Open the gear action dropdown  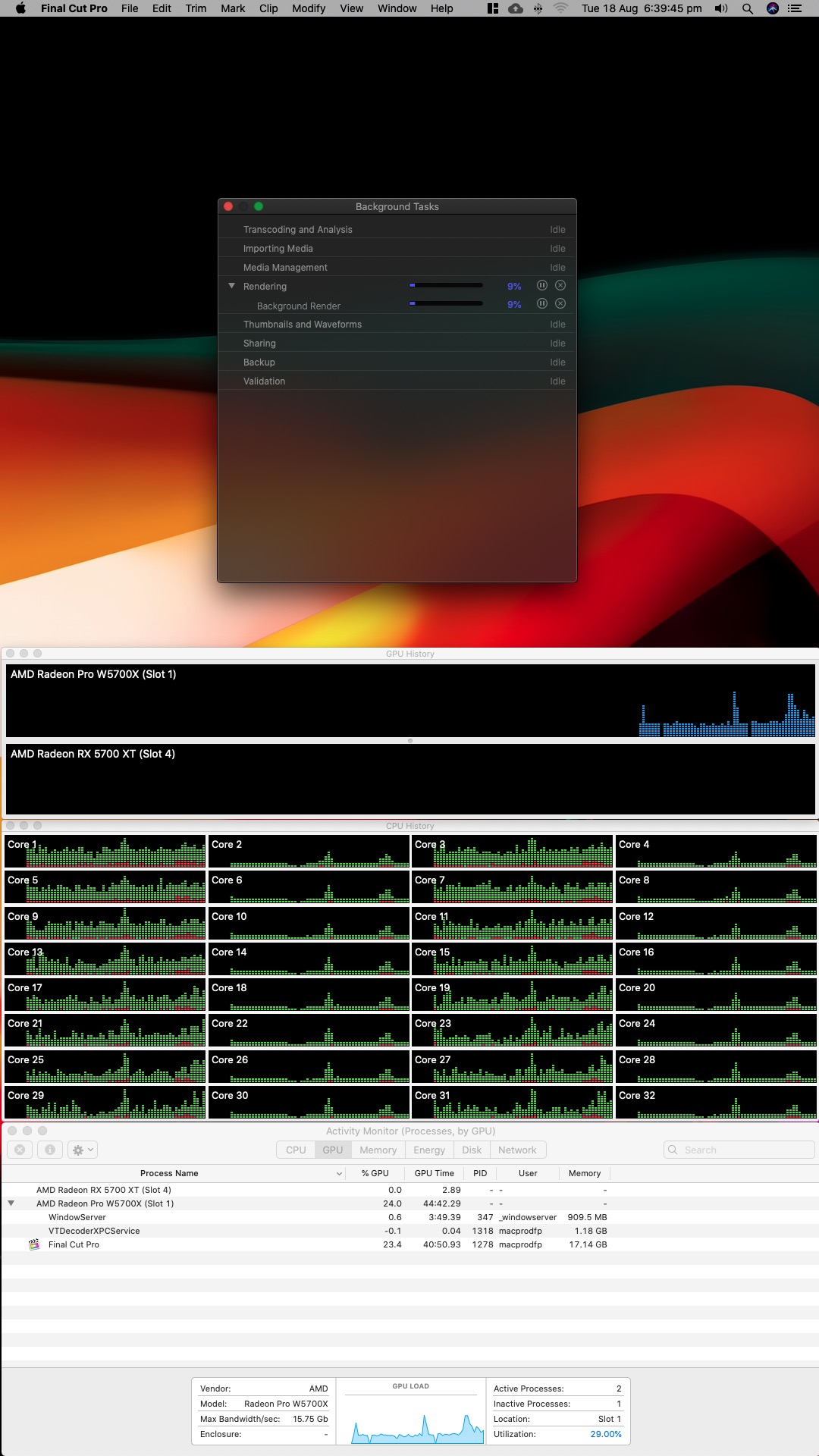point(83,1150)
